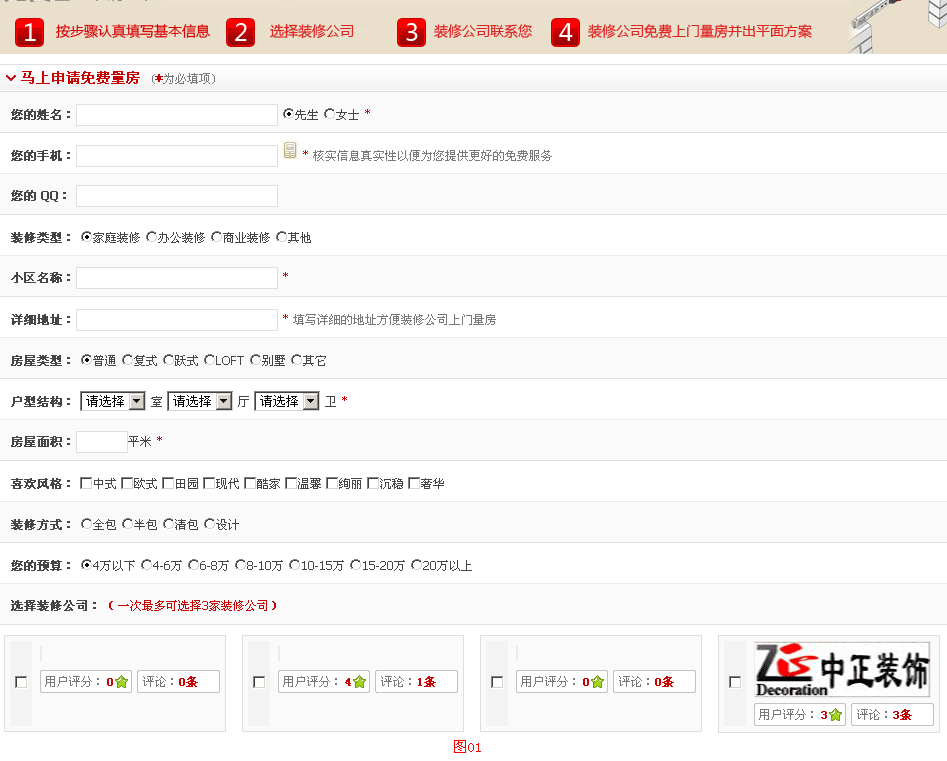Image resolution: width=947 pixels, height=761 pixels.
Task: Select the 女士 radio button
Action: tap(328, 113)
